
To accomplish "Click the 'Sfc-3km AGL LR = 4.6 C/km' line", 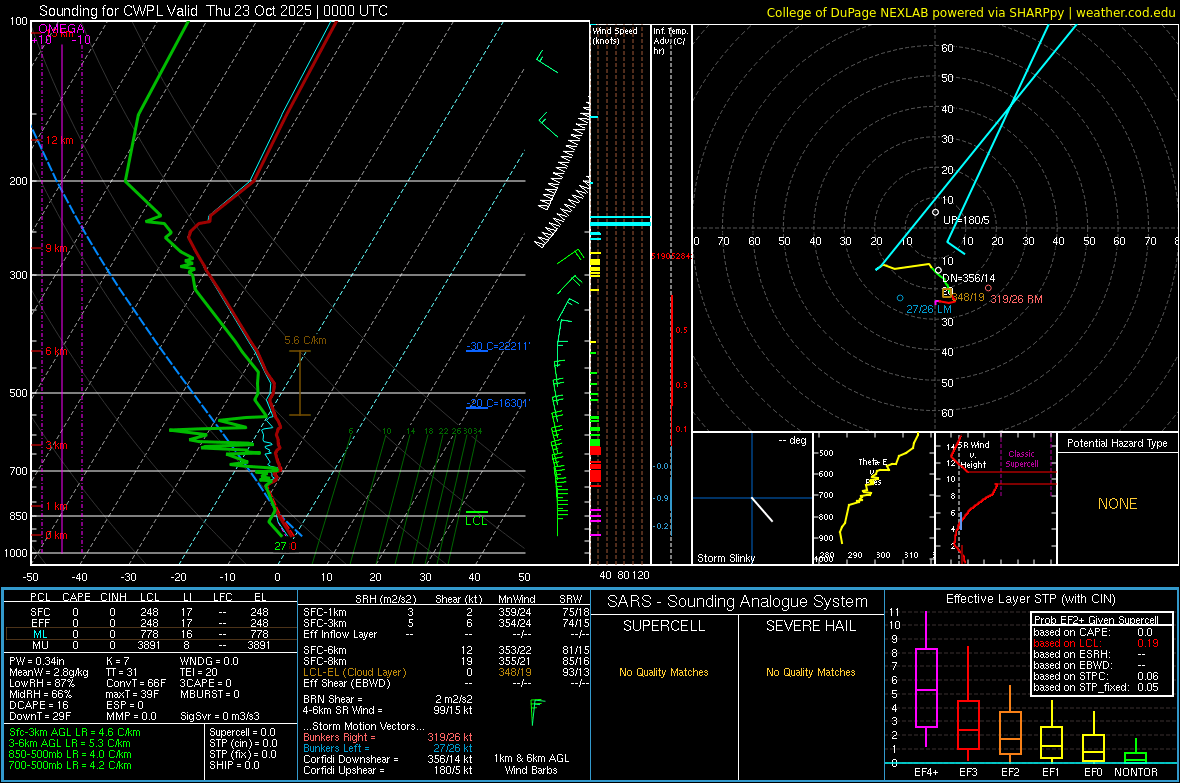I will point(75,732).
